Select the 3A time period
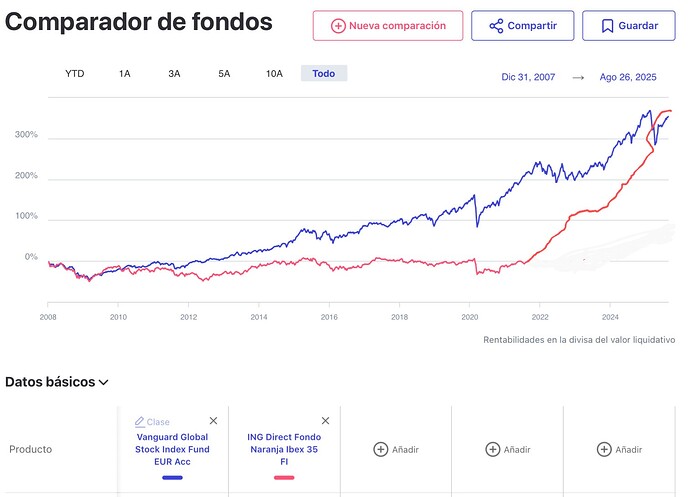690x497 pixels. [x=174, y=73]
